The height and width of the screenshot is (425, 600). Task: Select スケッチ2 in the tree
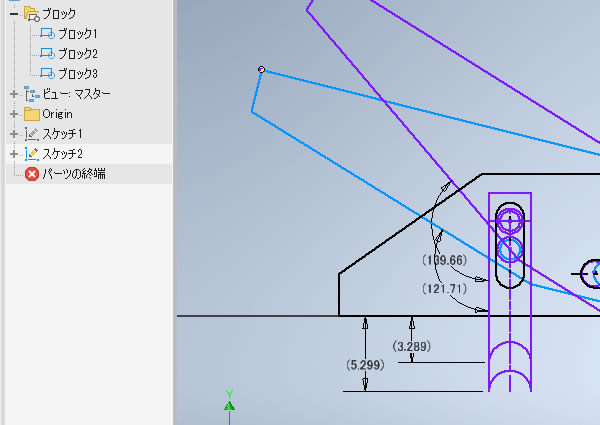[62, 154]
